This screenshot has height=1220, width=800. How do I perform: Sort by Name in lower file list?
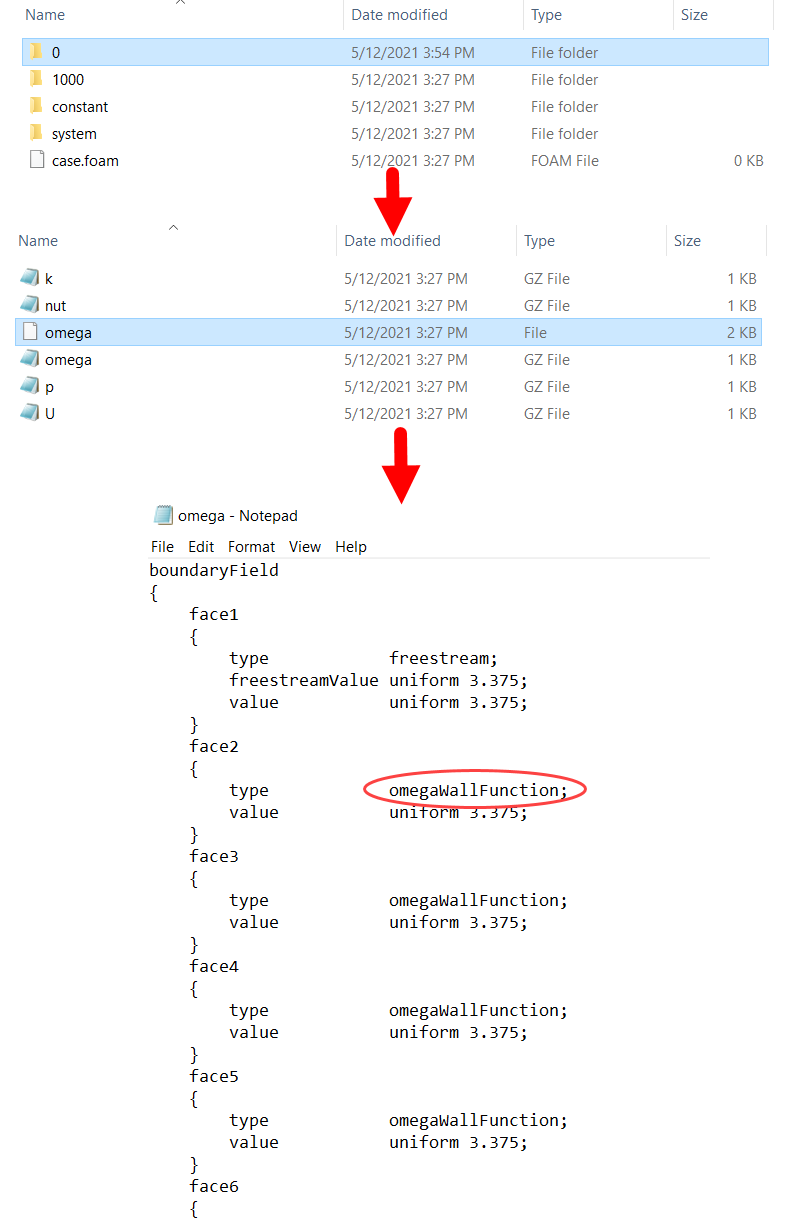click(38, 241)
